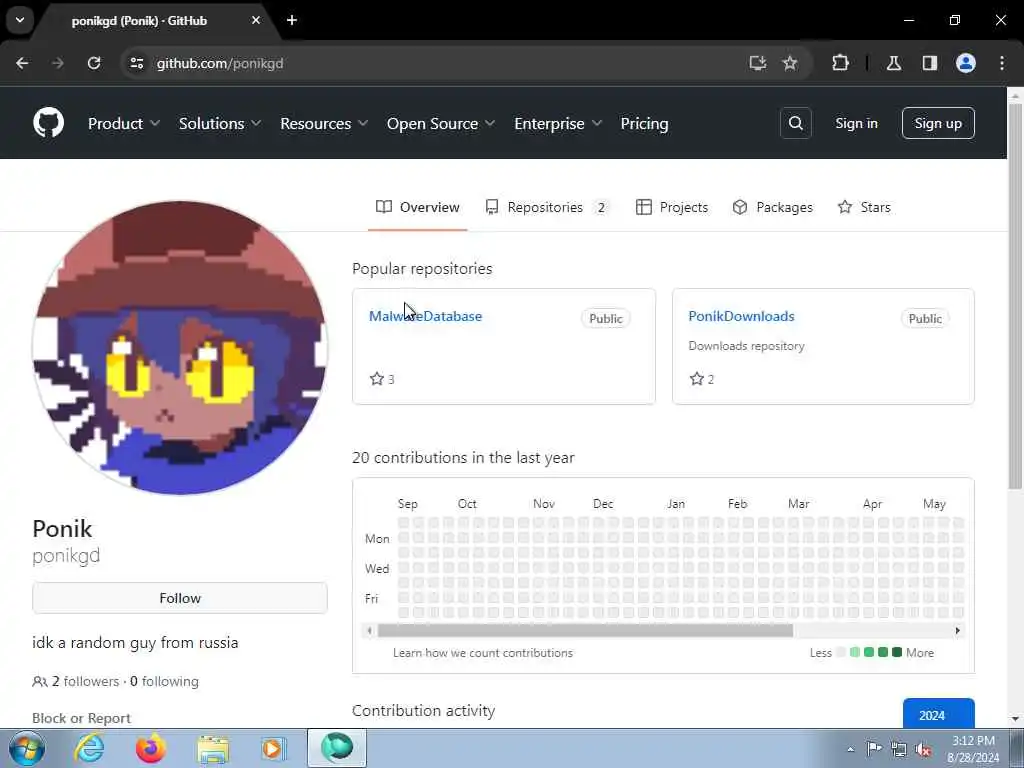Close the ponikgd GitHub tab

click(256, 20)
